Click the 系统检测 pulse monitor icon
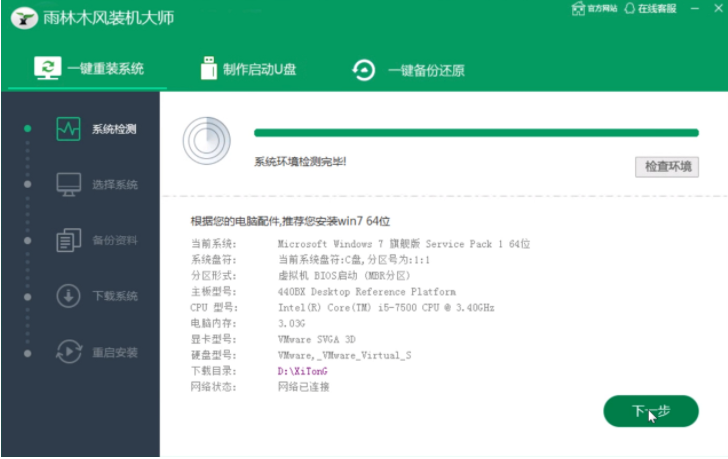The width and height of the screenshot is (728, 459). [68, 129]
